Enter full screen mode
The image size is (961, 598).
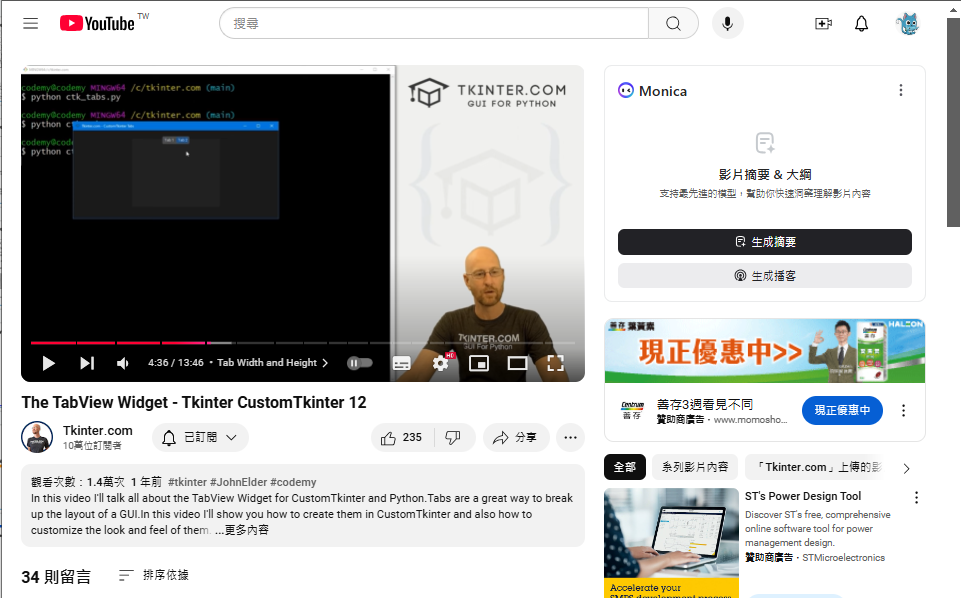coord(555,363)
